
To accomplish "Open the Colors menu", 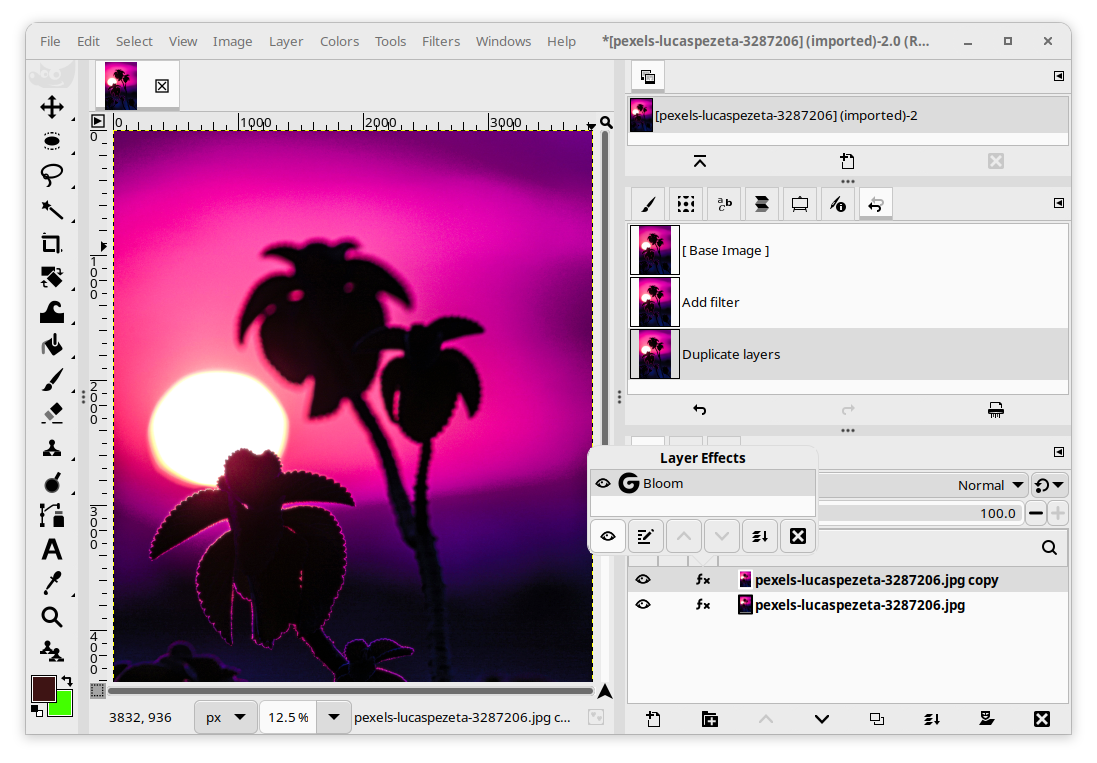I will point(339,41).
